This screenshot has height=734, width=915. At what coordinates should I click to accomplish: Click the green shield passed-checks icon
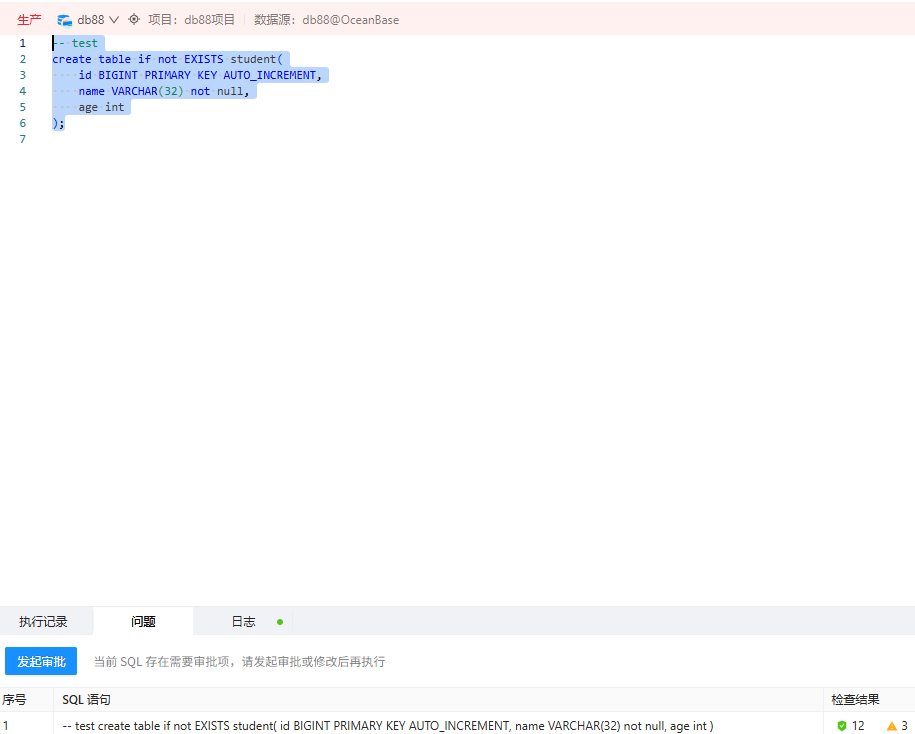(x=842, y=726)
